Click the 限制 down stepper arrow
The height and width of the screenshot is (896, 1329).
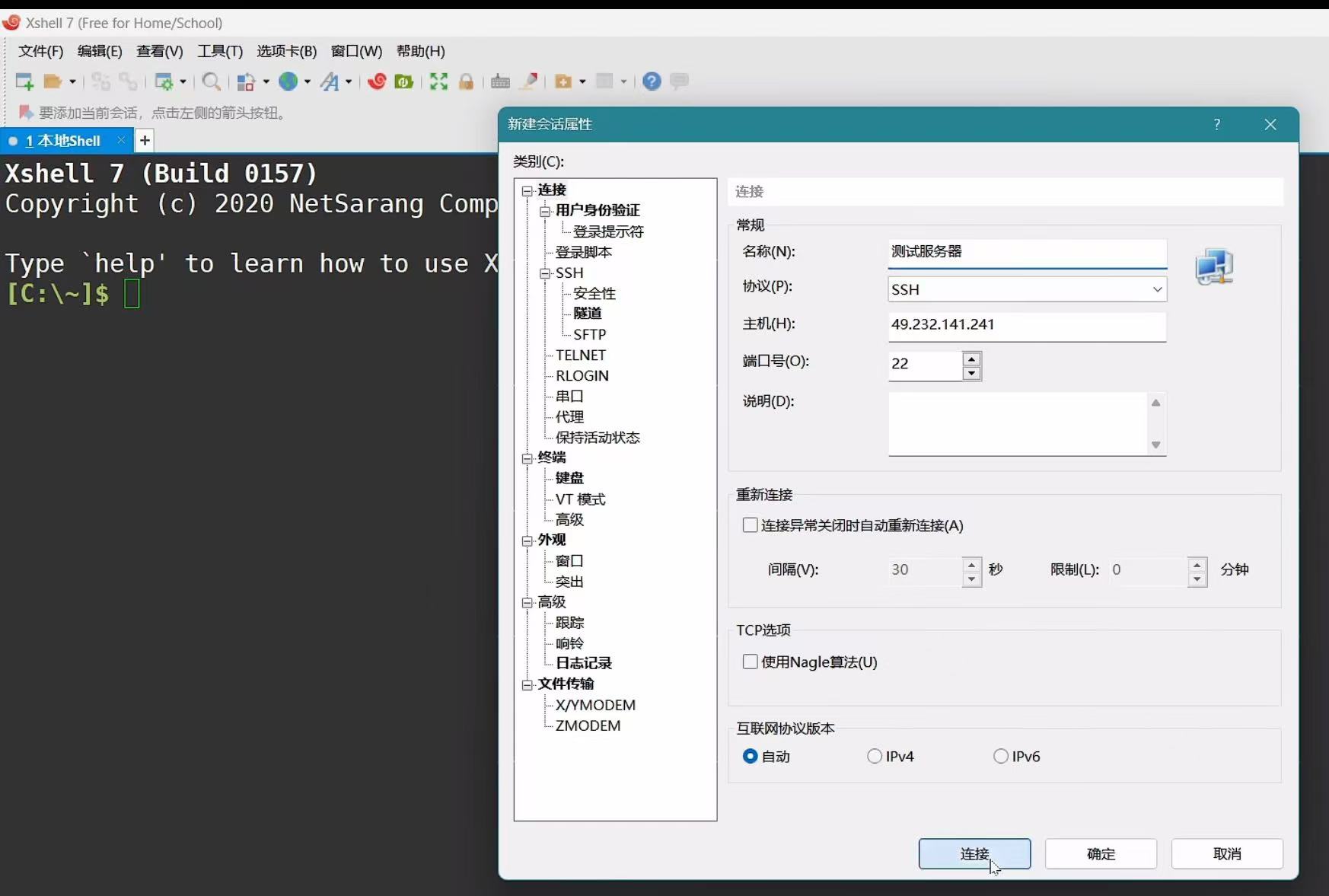click(x=1197, y=579)
